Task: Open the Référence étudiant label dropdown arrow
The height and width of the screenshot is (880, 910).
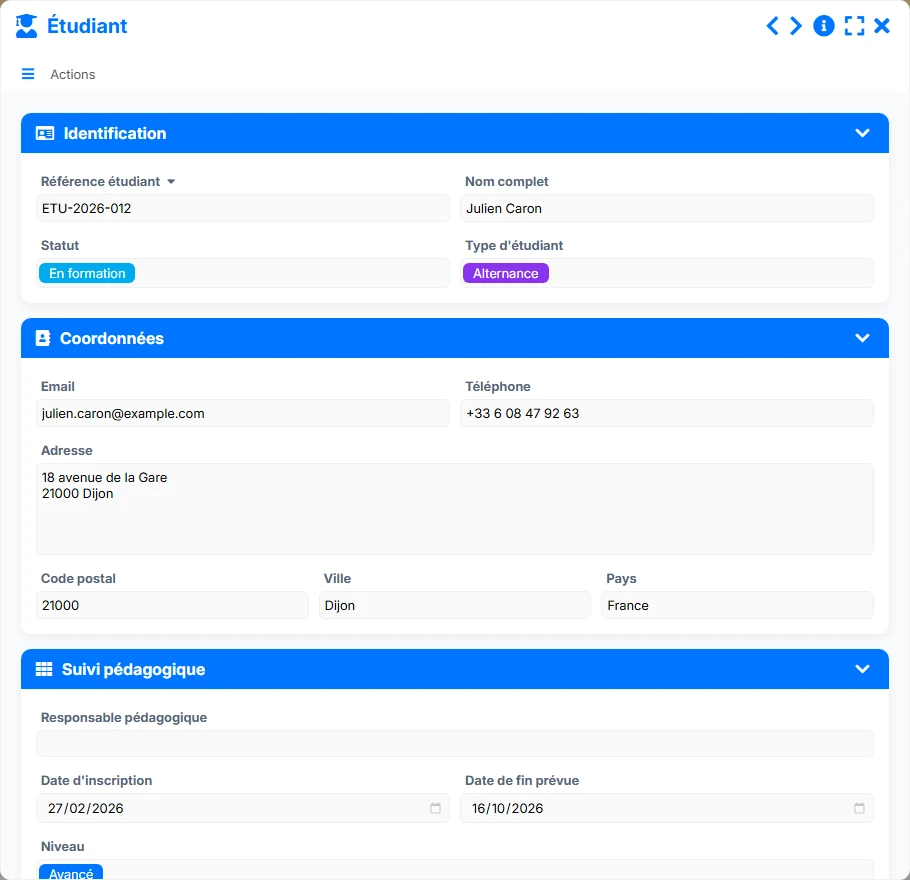Action: point(171,182)
